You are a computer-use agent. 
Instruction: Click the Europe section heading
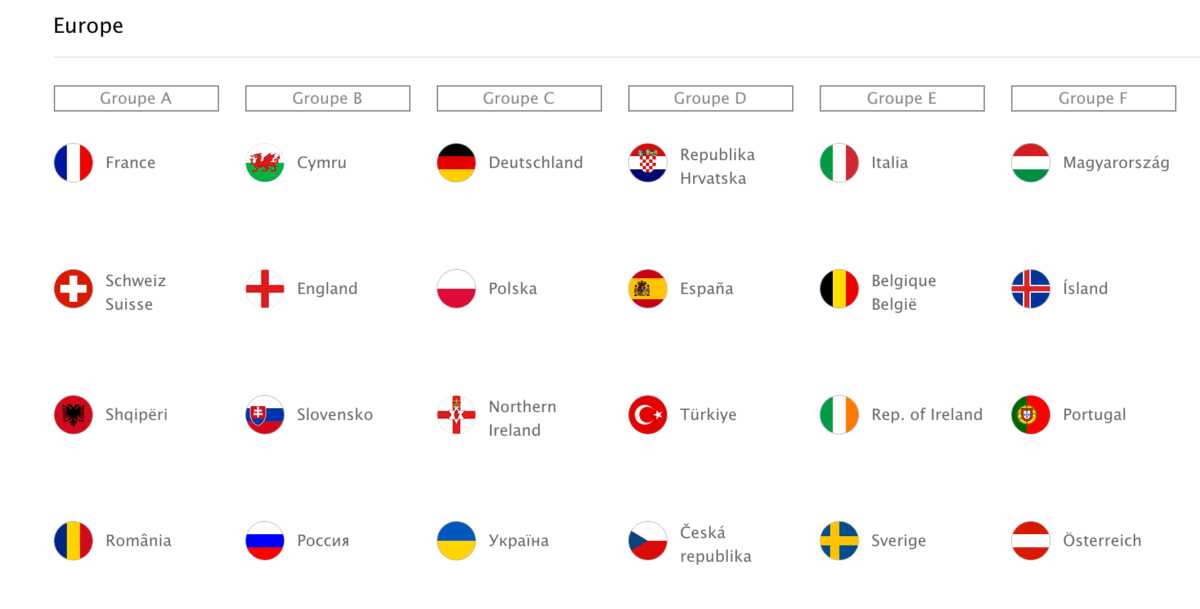click(88, 26)
